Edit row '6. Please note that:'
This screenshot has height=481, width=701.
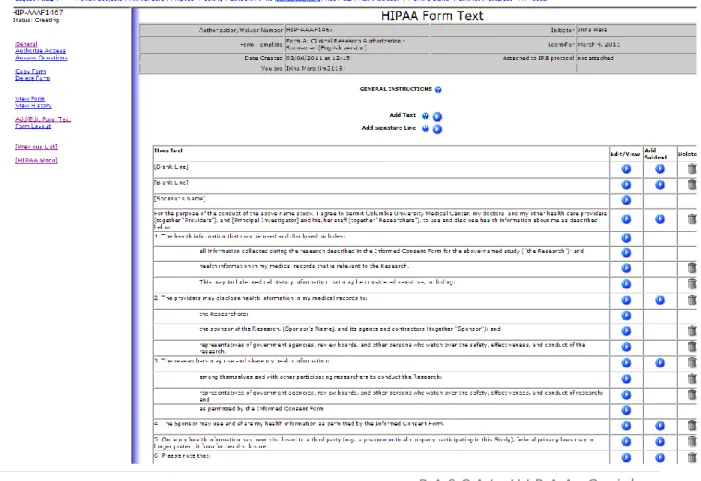(626, 458)
